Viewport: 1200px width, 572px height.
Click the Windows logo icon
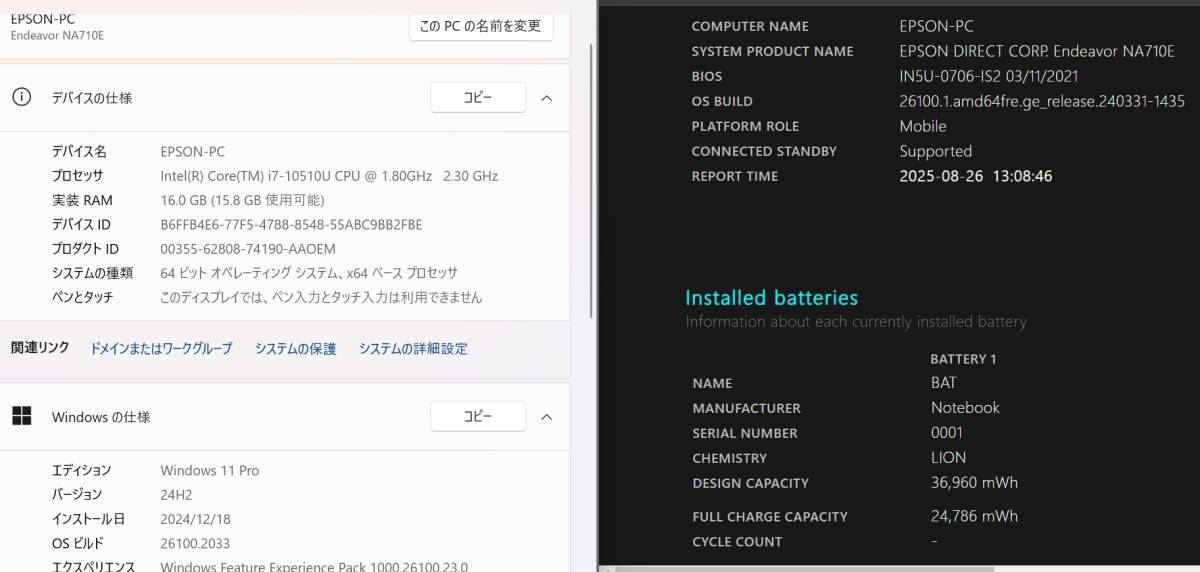pyautogui.click(x=21, y=416)
